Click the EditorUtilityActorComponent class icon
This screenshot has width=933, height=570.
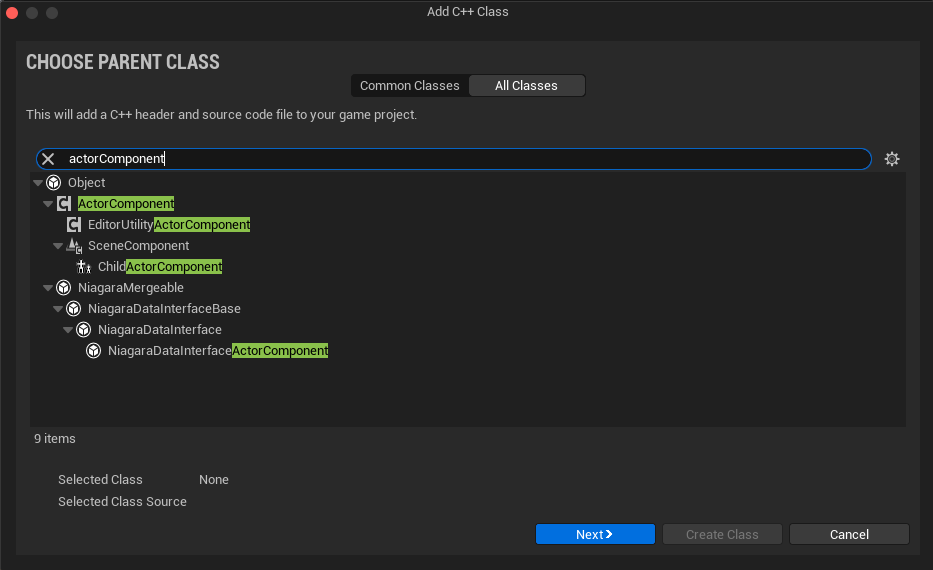[x=74, y=224]
